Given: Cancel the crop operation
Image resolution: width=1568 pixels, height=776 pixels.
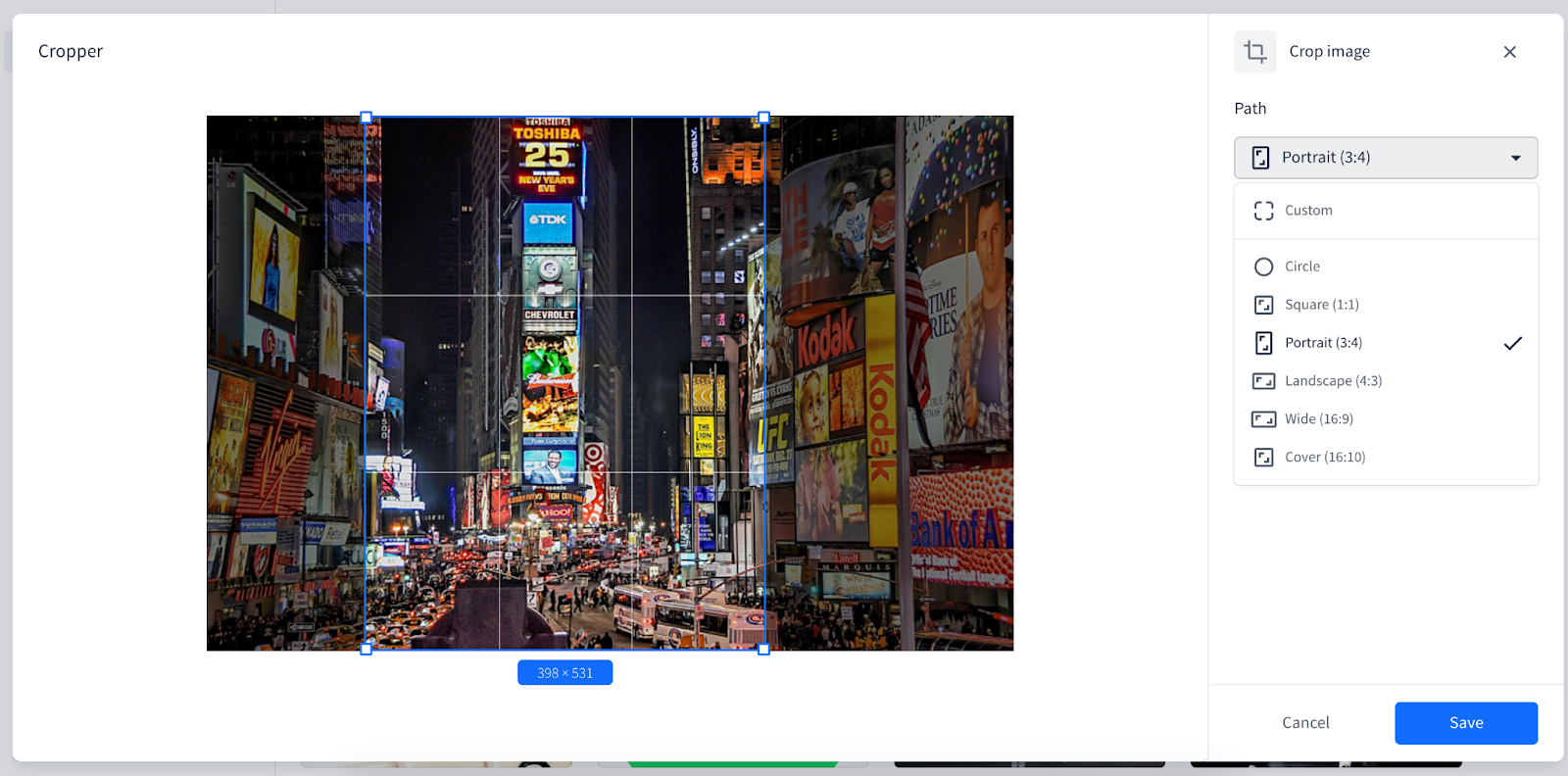Looking at the screenshot, I should coord(1305,723).
